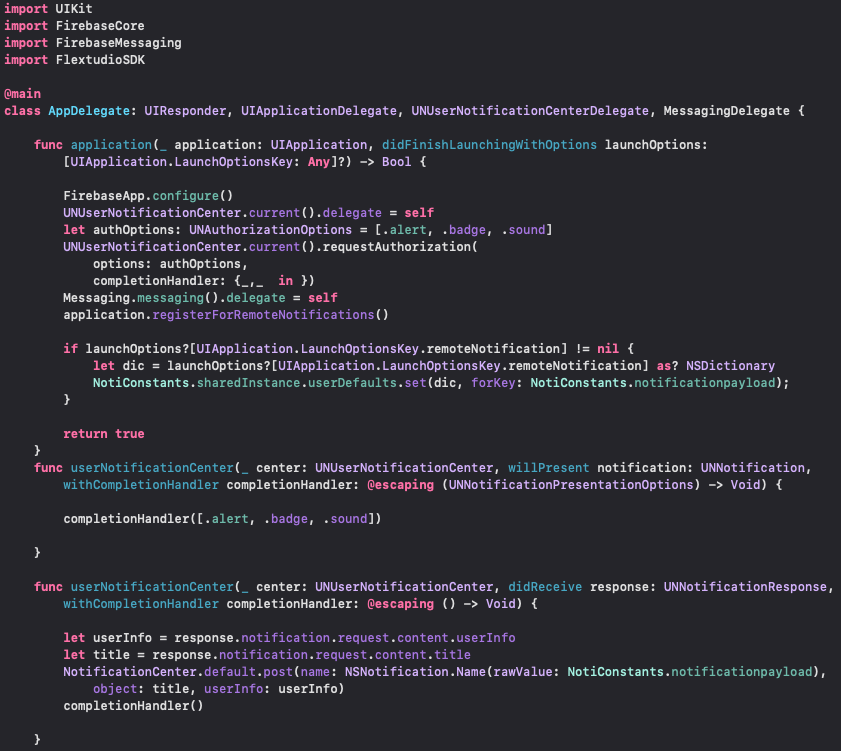Click 'FirebaseApp' before configure()

point(104,196)
